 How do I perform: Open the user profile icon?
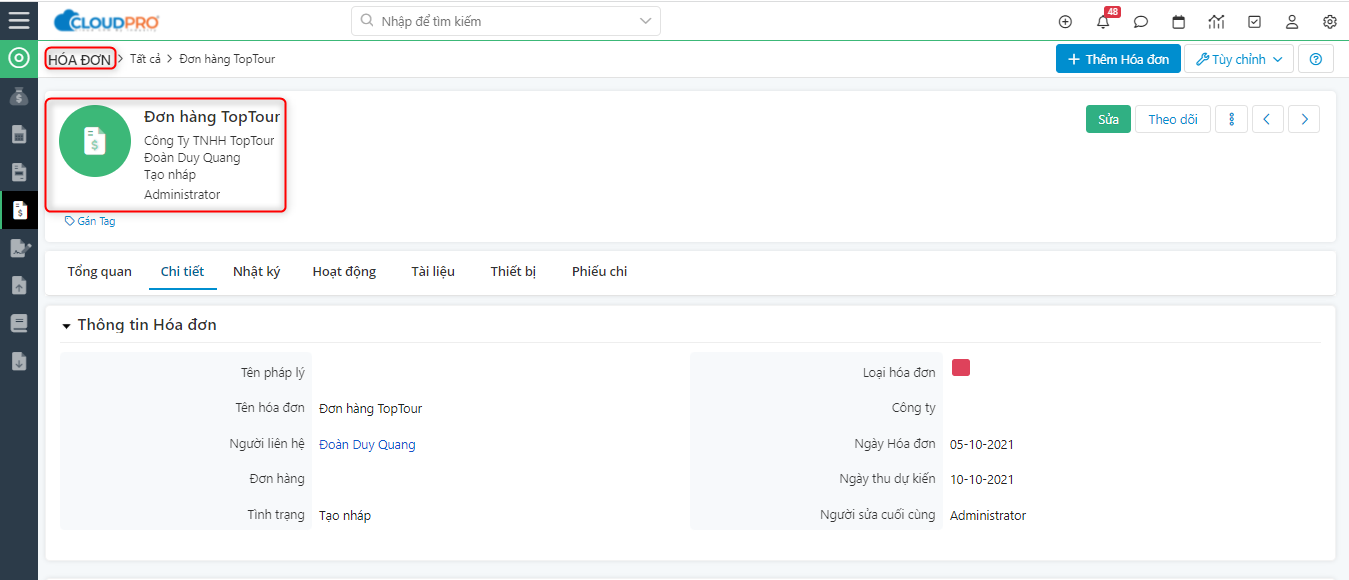[x=1292, y=21]
